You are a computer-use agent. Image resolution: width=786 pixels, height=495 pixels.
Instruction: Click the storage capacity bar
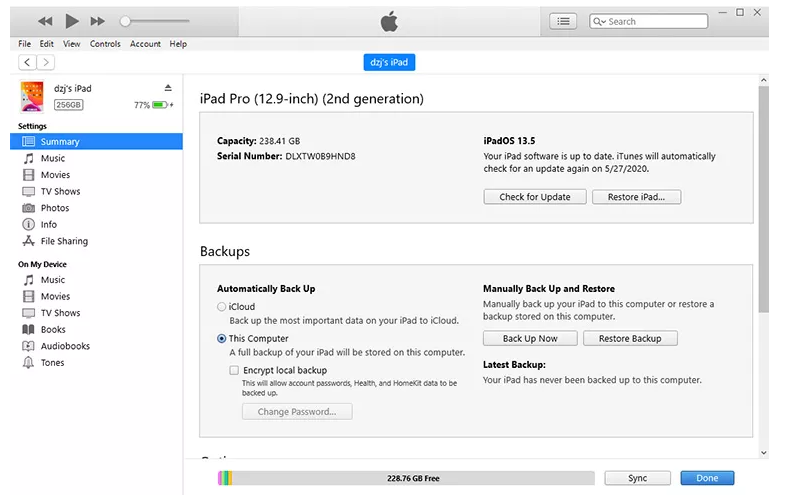pos(406,478)
